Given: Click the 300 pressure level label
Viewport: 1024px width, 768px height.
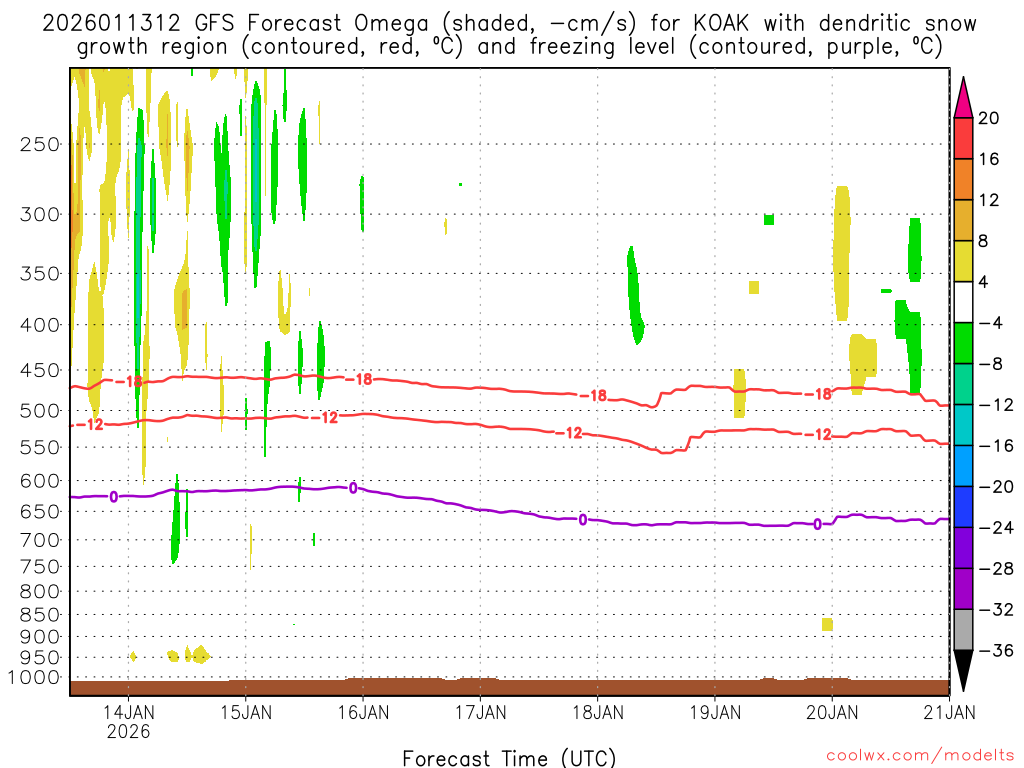Looking at the screenshot, I should pyautogui.click(x=40, y=214).
